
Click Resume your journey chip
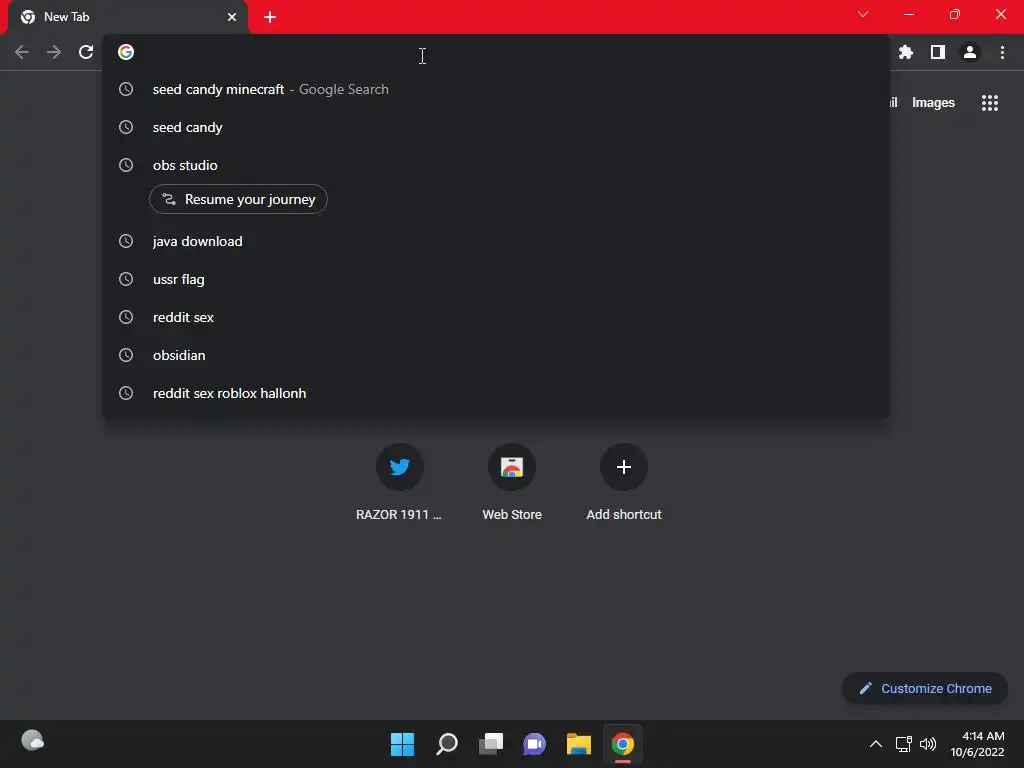pyautogui.click(x=238, y=199)
